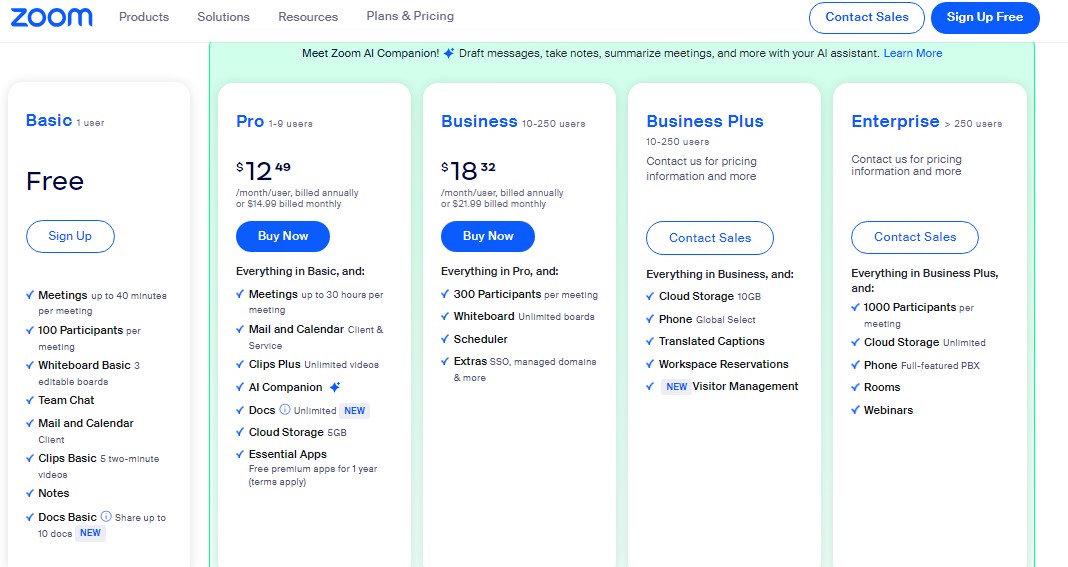Go to Plans & Pricing
Viewport: 1068px width, 567px height.
click(410, 16)
